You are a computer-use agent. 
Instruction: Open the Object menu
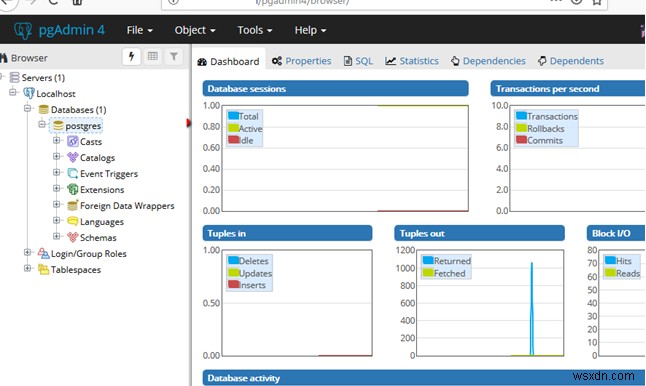tap(195, 30)
